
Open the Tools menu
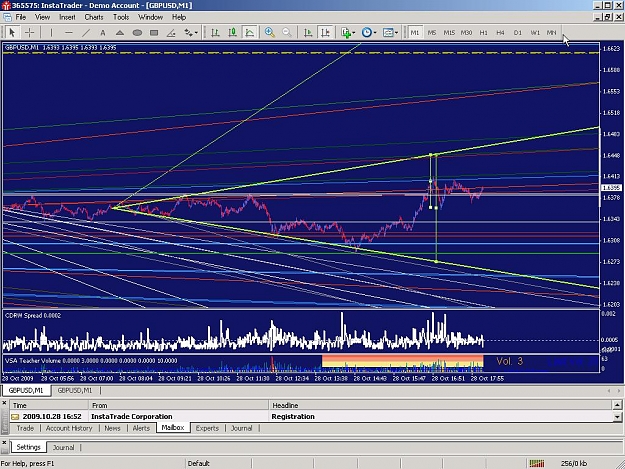(121, 17)
